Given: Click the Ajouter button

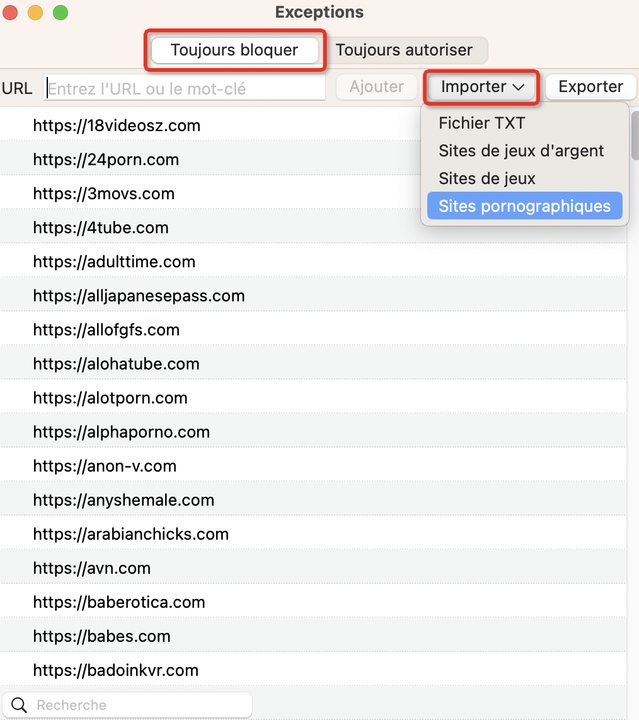Looking at the screenshot, I should click(x=376, y=87).
